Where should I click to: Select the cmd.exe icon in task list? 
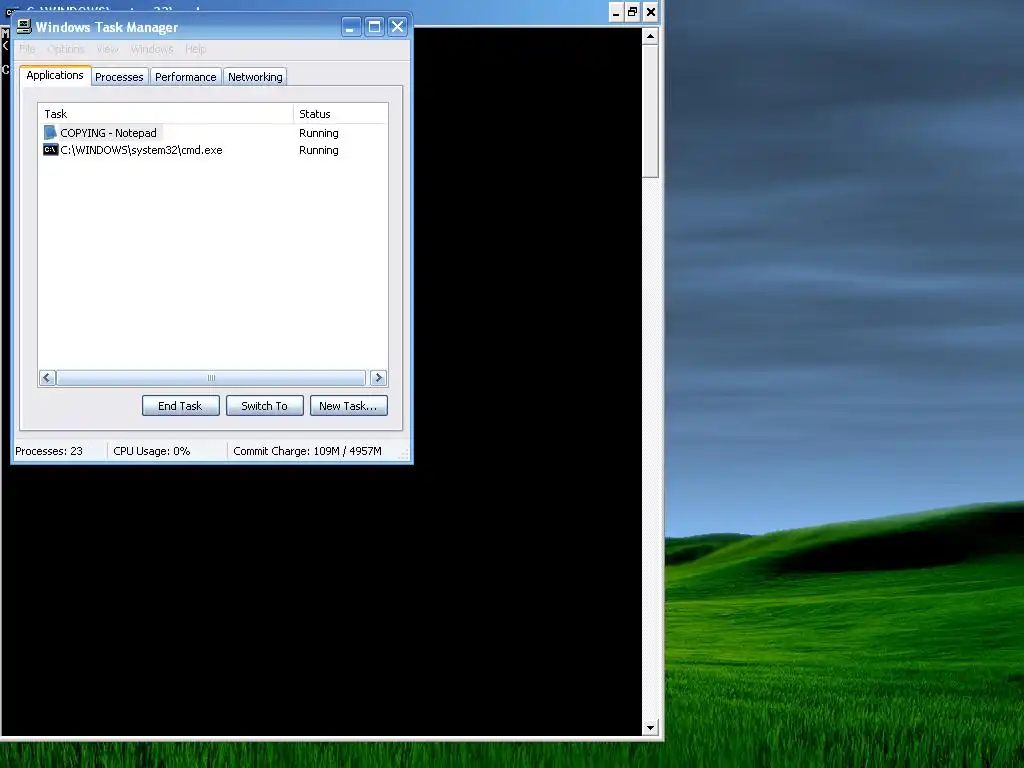pyautogui.click(x=50, y=150)
